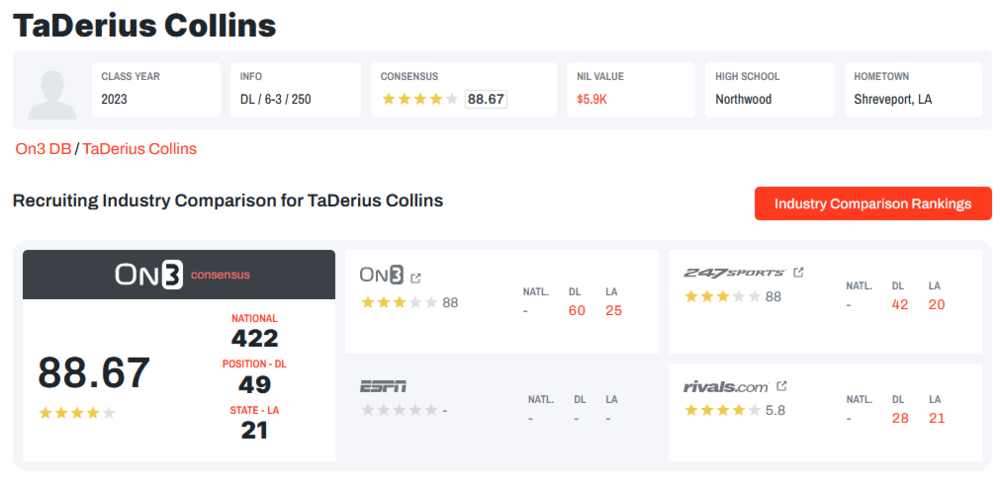Click the 247Sports logo
Image resolution: width=1000 pixels, height=483 pixels.
735,272
